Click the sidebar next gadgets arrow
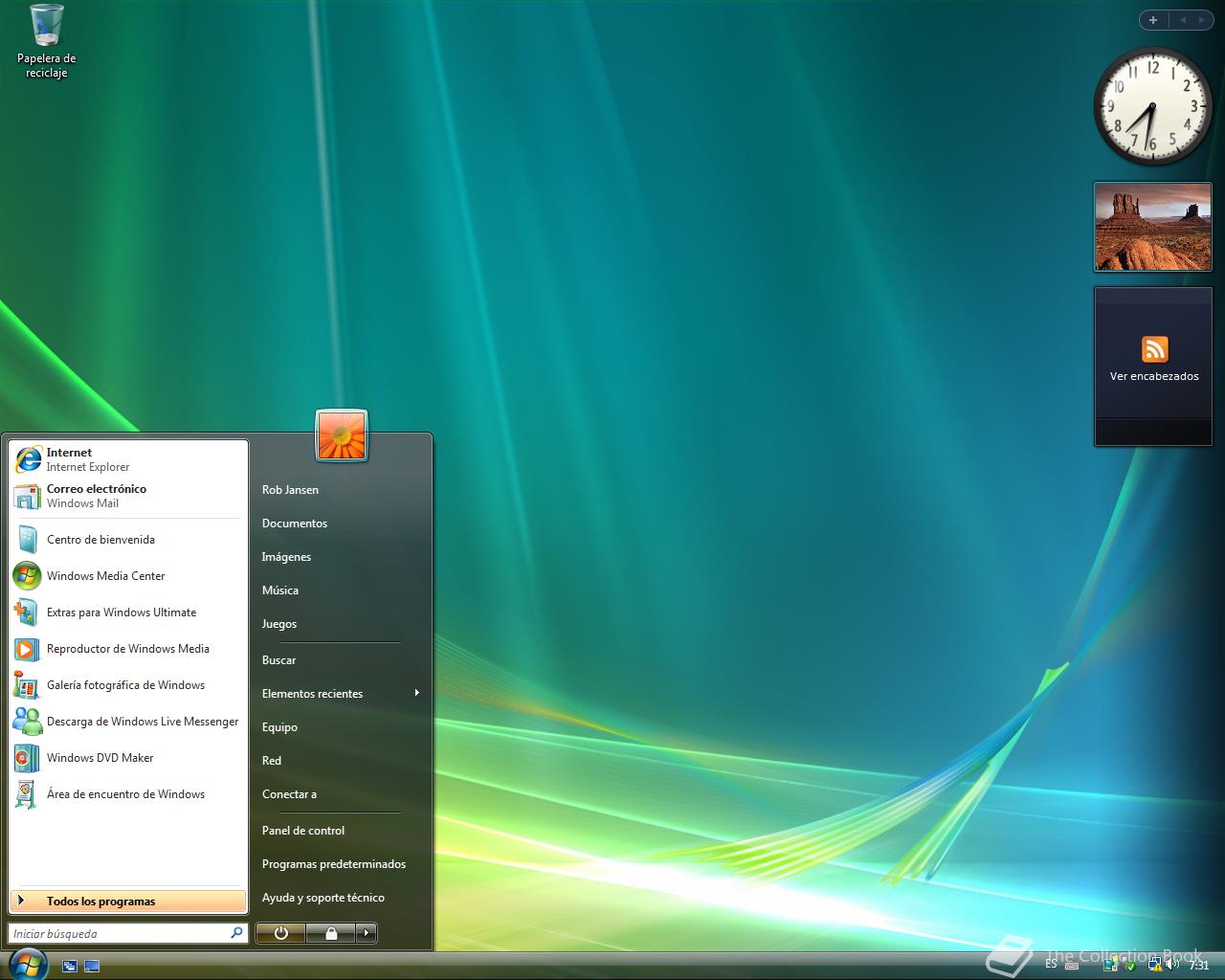The image size is (1225, 980). 1202,20
